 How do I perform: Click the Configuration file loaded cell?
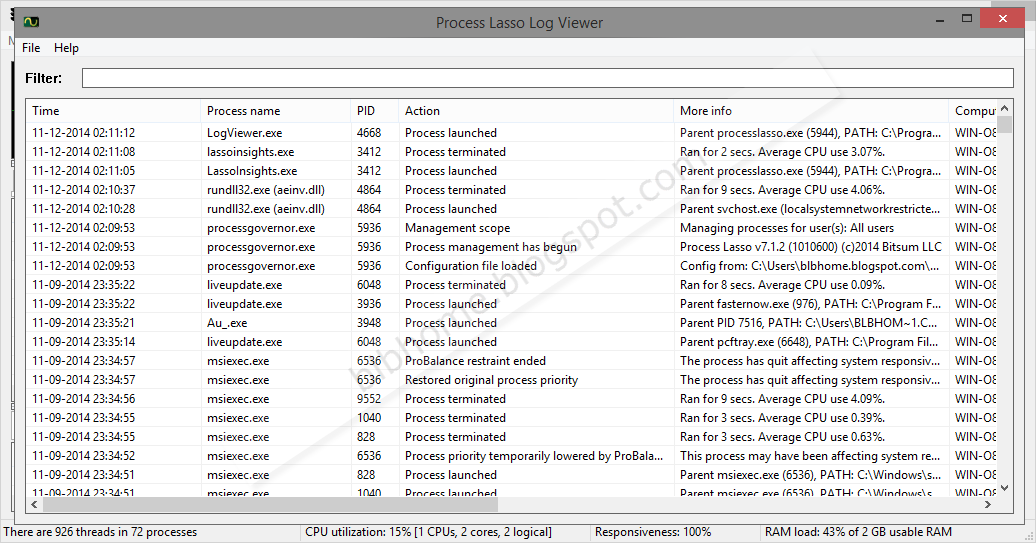click(470, 266)
